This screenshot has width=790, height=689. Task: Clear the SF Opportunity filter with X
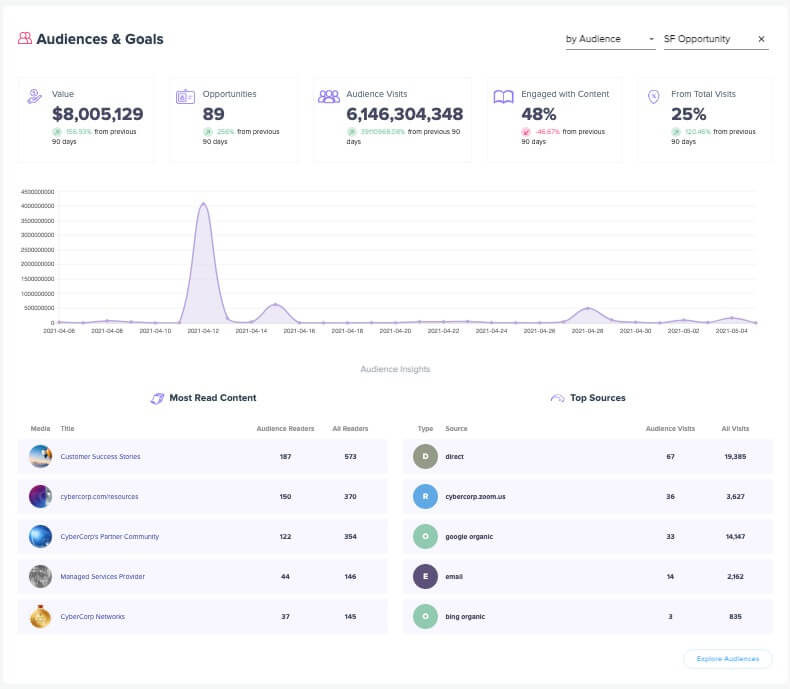pos(761,39)
